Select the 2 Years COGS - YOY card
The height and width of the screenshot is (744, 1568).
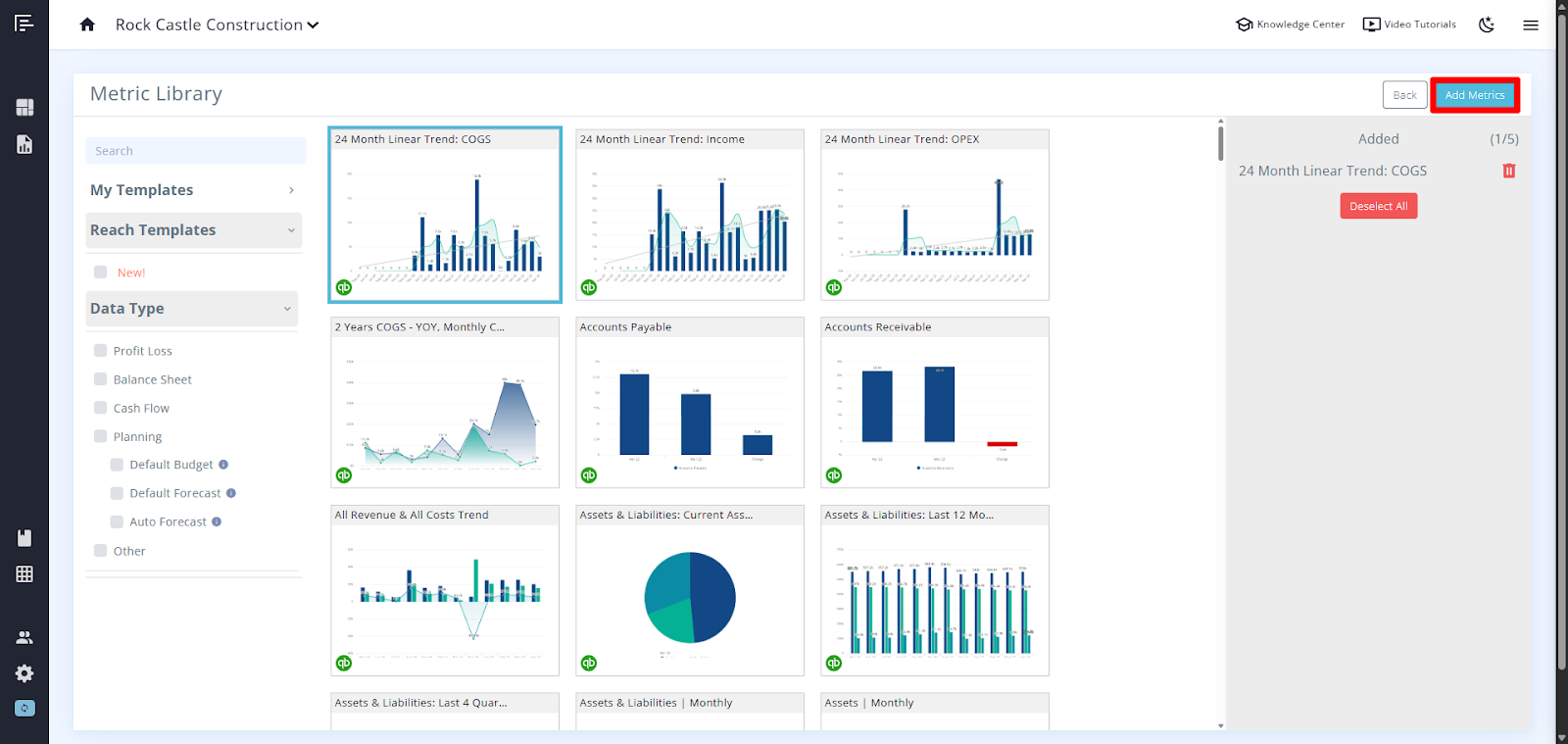(445, 402)
